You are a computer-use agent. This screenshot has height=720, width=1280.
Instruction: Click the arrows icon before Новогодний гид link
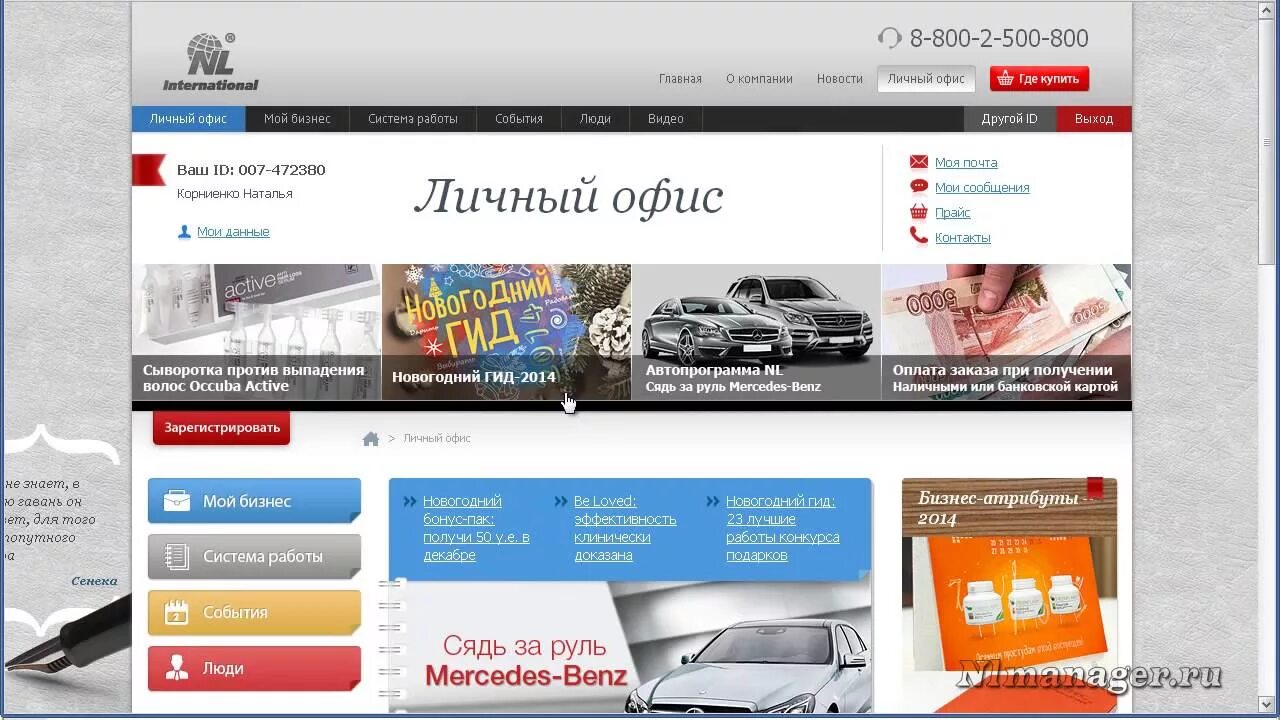(713, 501)
